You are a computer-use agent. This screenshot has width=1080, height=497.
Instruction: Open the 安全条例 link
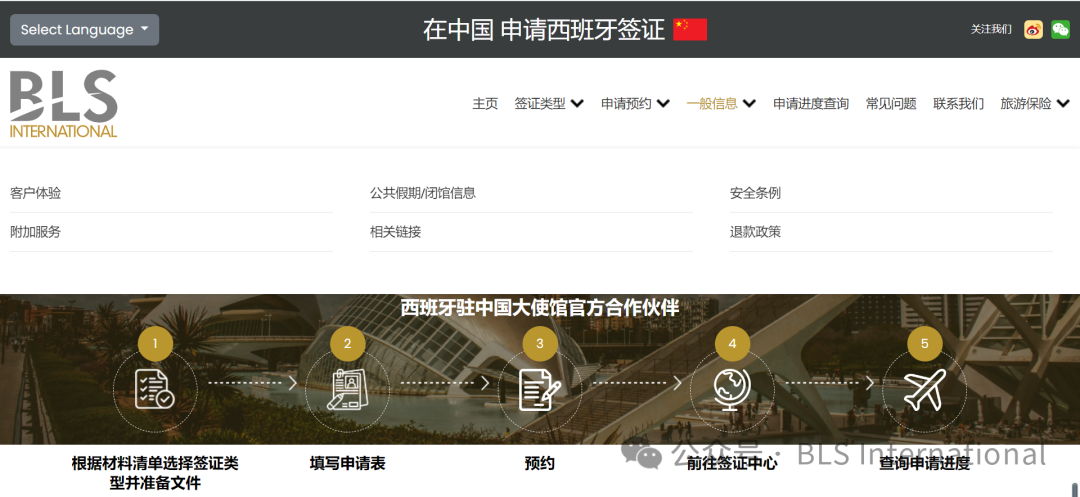pos(756,193)
